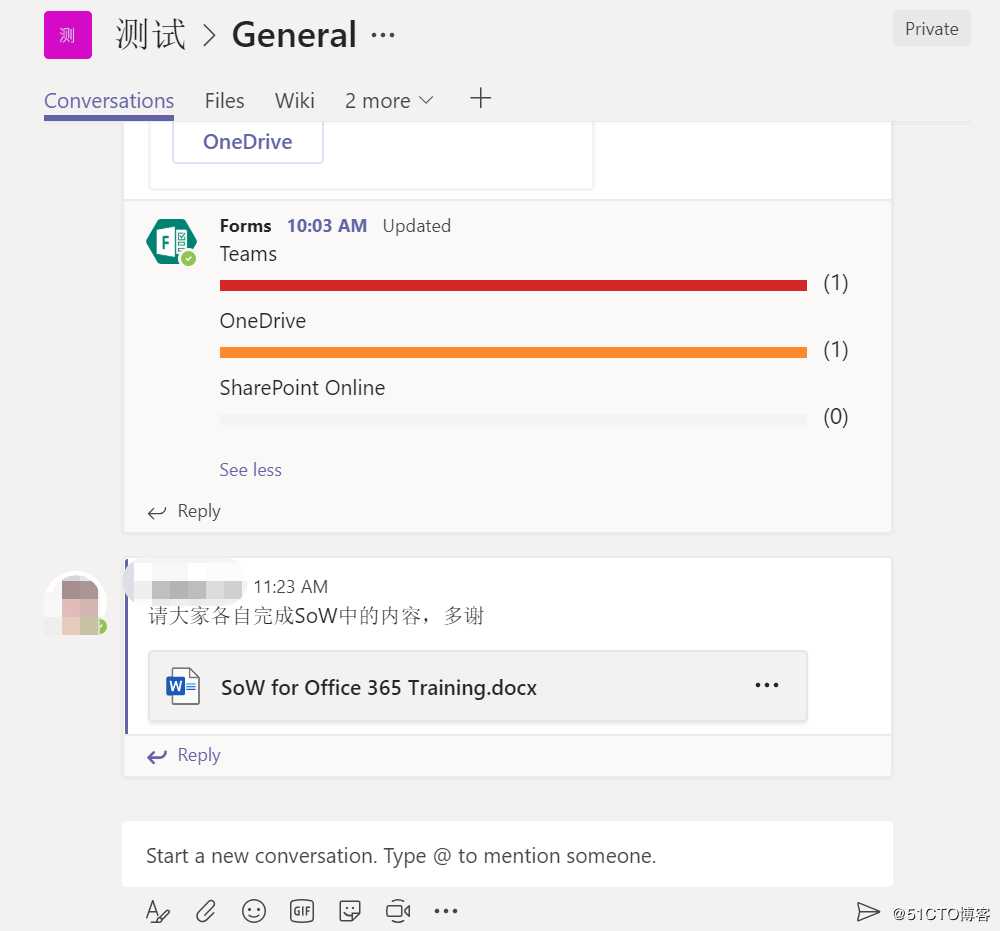This screenshot has height=931, width=1000.
Task: Attach a file with the paperclip icon
Action: [205, 911]
